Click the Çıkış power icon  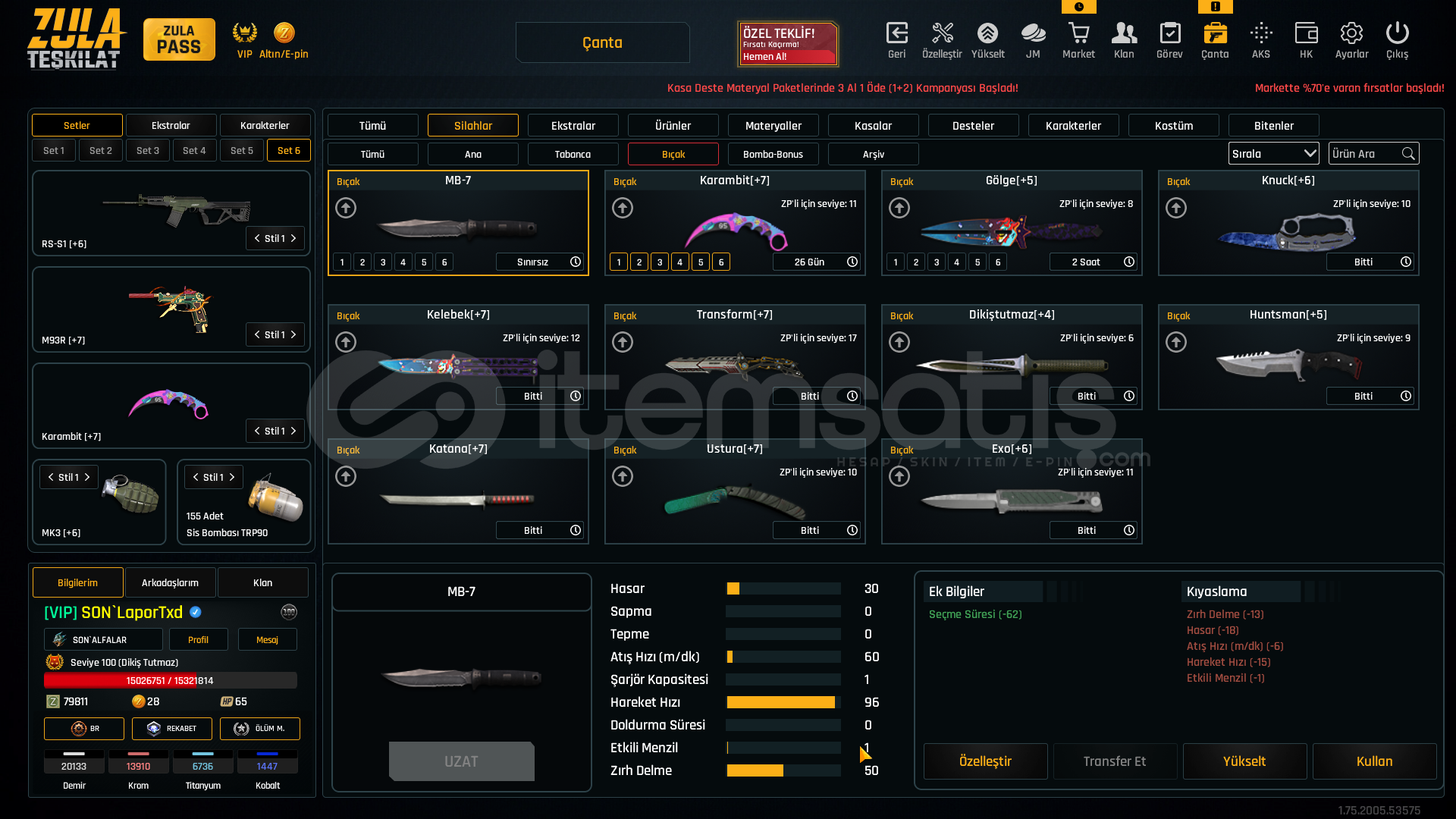click(1397, 33)
